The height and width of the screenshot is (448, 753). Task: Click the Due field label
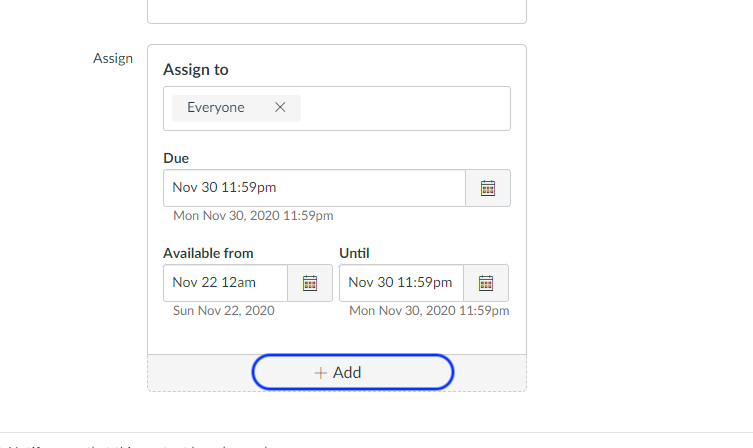coord(176,158)
